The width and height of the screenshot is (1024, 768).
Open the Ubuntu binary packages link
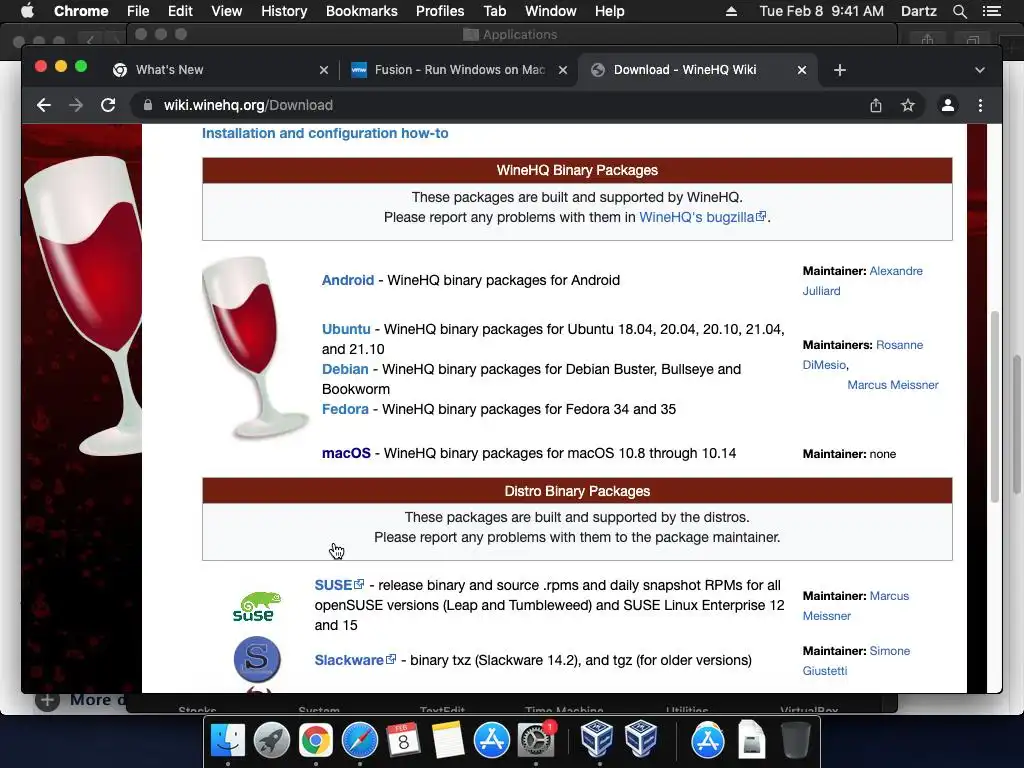[x=346, y=329]
